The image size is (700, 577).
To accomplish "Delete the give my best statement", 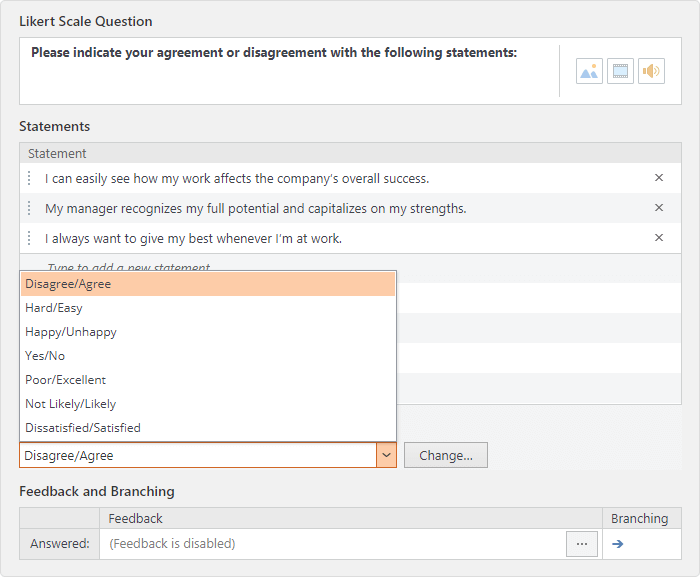I will click(659, 238).
